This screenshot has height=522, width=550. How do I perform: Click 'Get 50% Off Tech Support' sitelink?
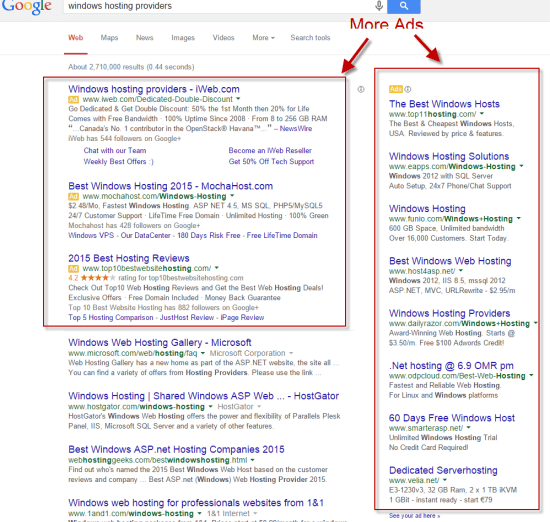tap(271, 162)
